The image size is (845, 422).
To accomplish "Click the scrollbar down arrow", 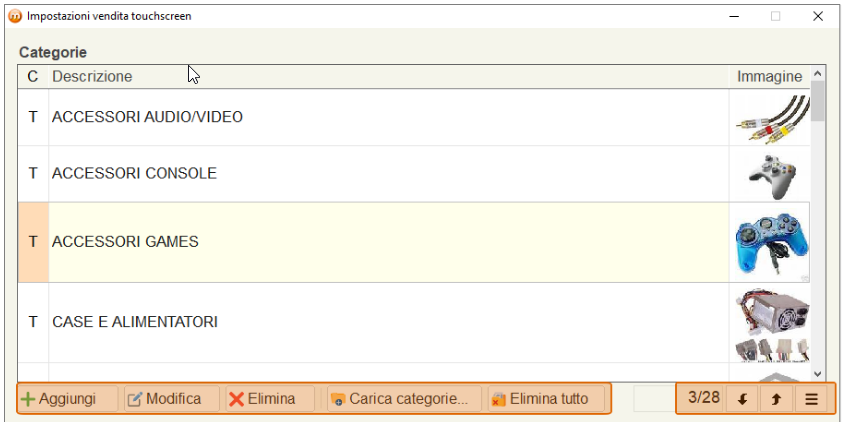I will point(818,373).
